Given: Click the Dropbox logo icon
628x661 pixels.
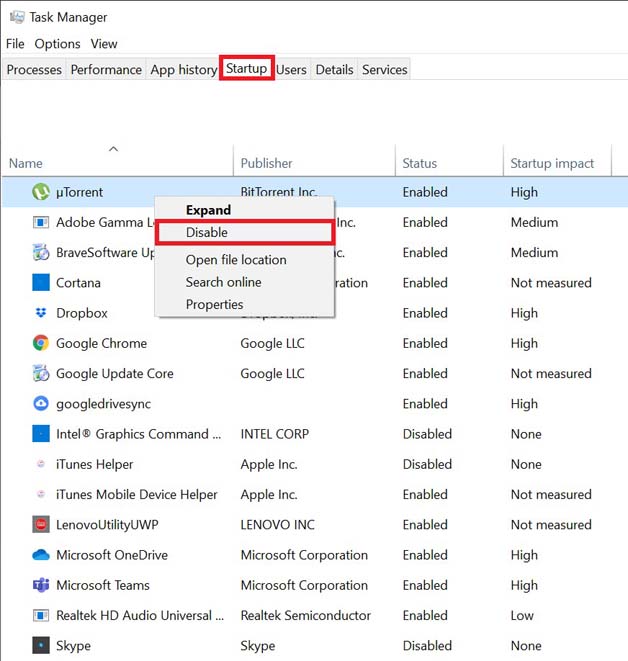Looking at the screenshot, I should (x=41, y=313).
